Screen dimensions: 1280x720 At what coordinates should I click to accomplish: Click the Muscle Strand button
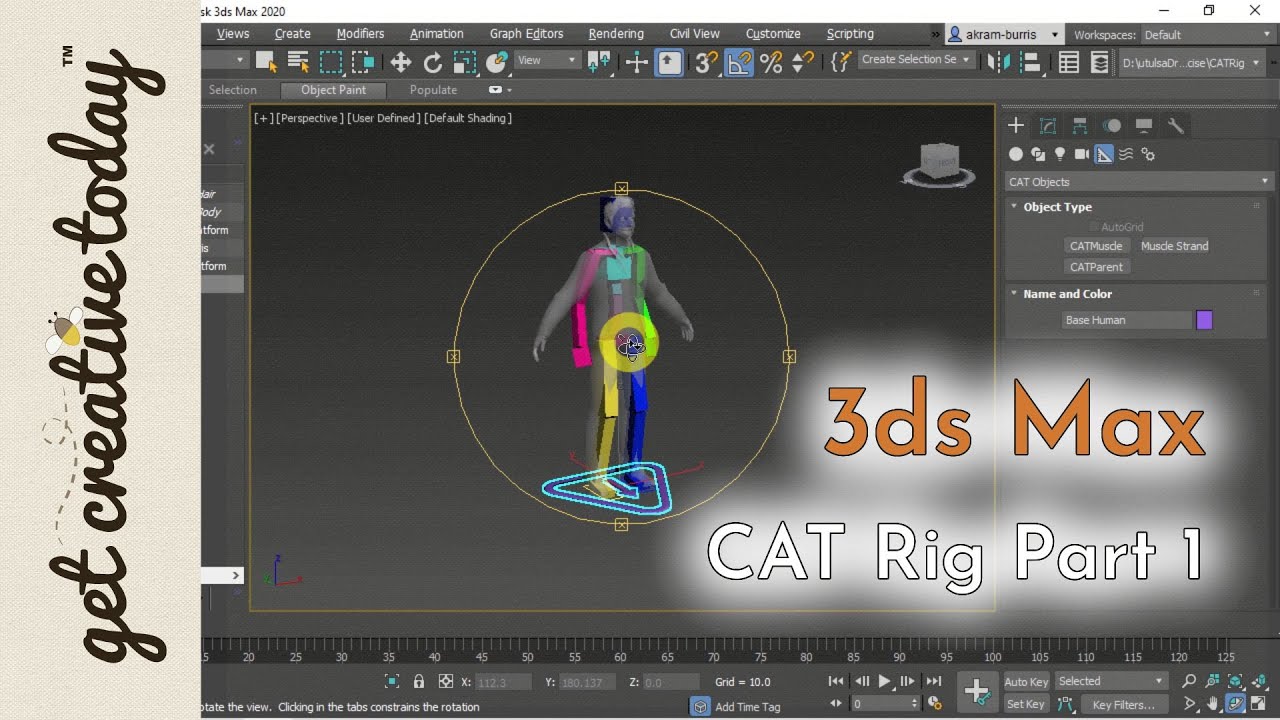tap(1174, 246)
